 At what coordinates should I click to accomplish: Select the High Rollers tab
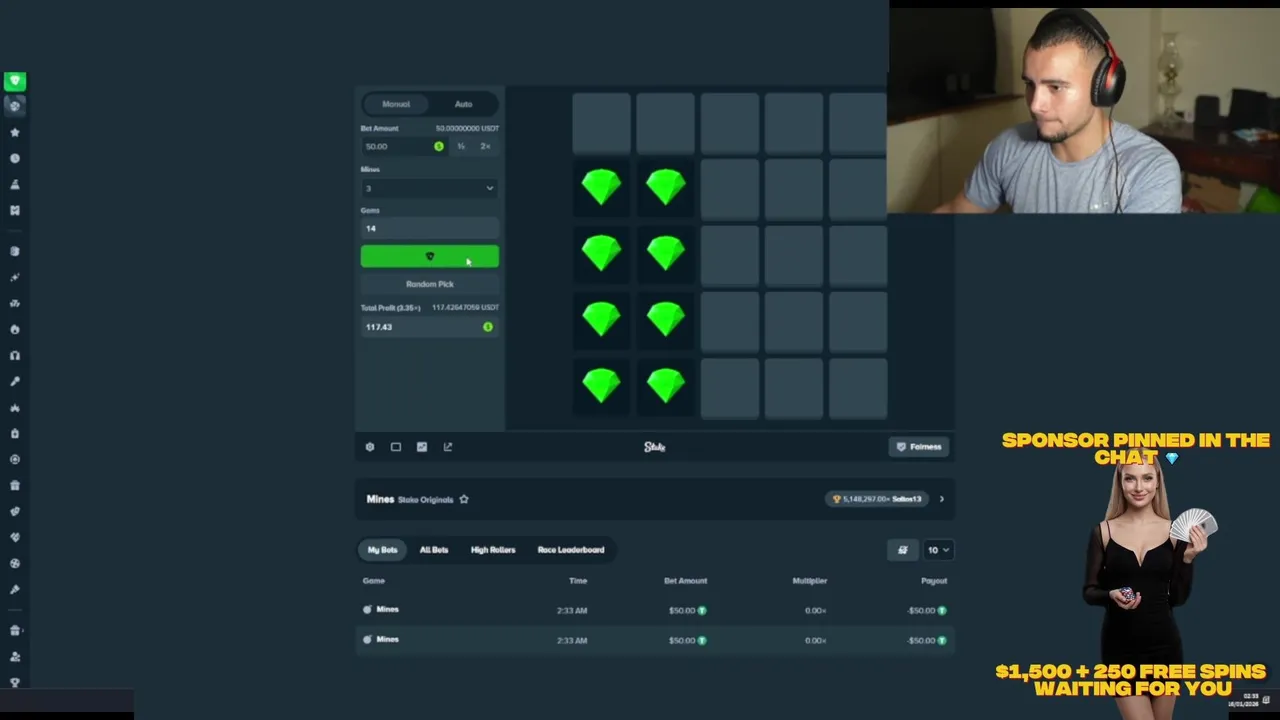tap(493, 550)
